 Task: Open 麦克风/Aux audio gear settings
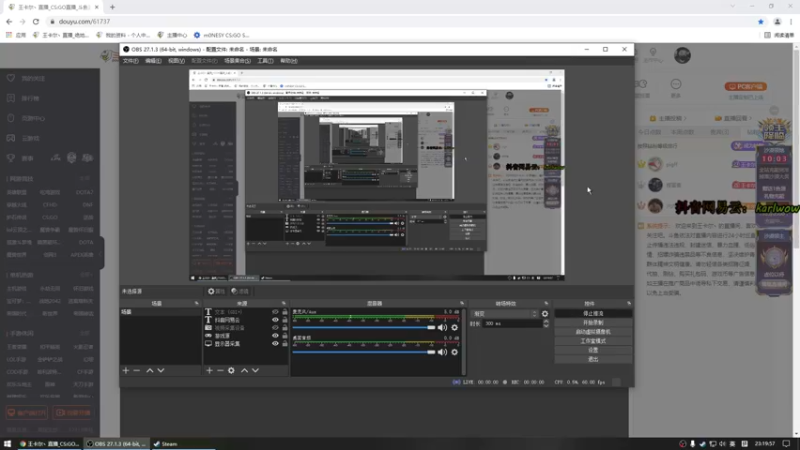point(454,328)
